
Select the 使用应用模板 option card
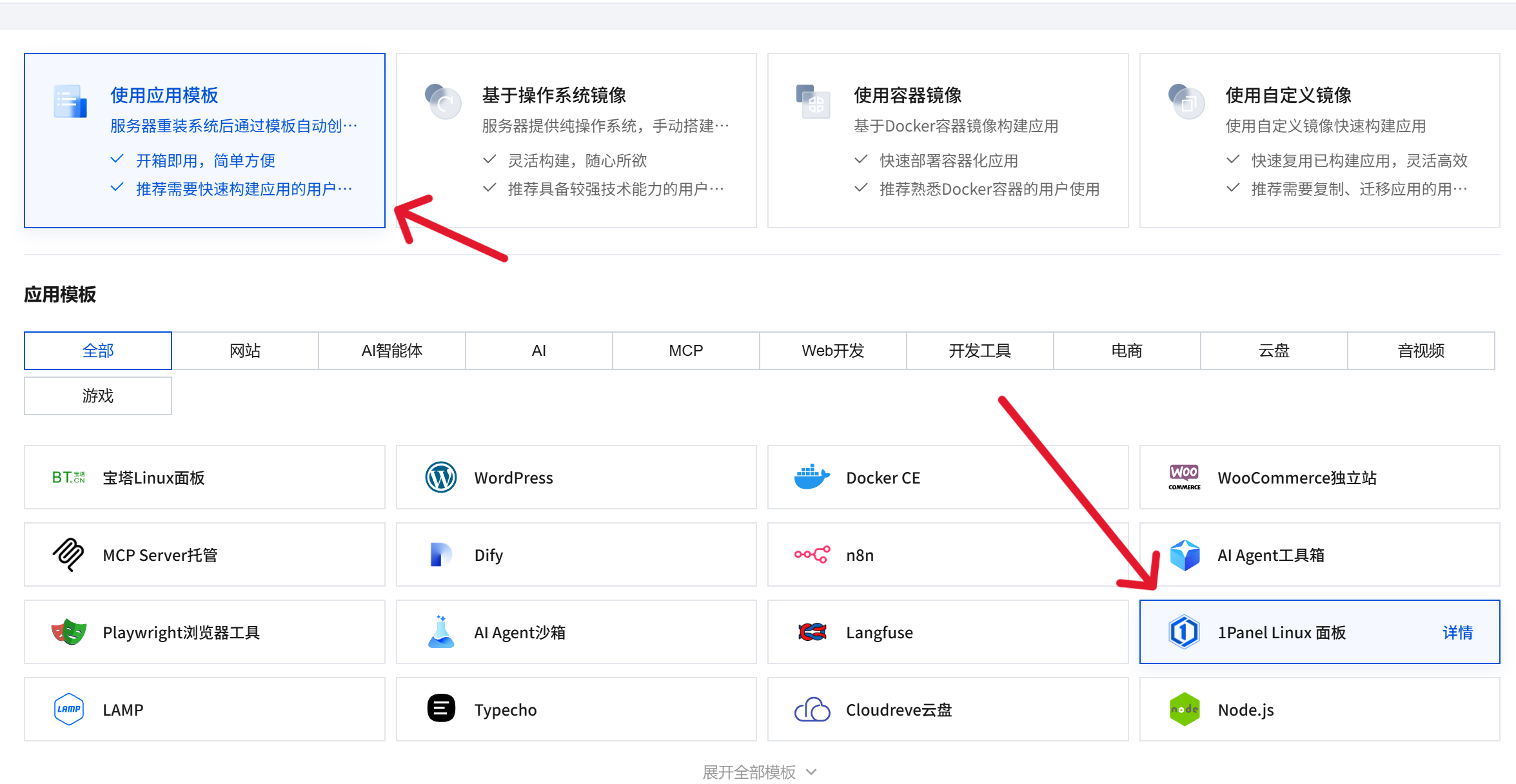[x=204, y=141]
